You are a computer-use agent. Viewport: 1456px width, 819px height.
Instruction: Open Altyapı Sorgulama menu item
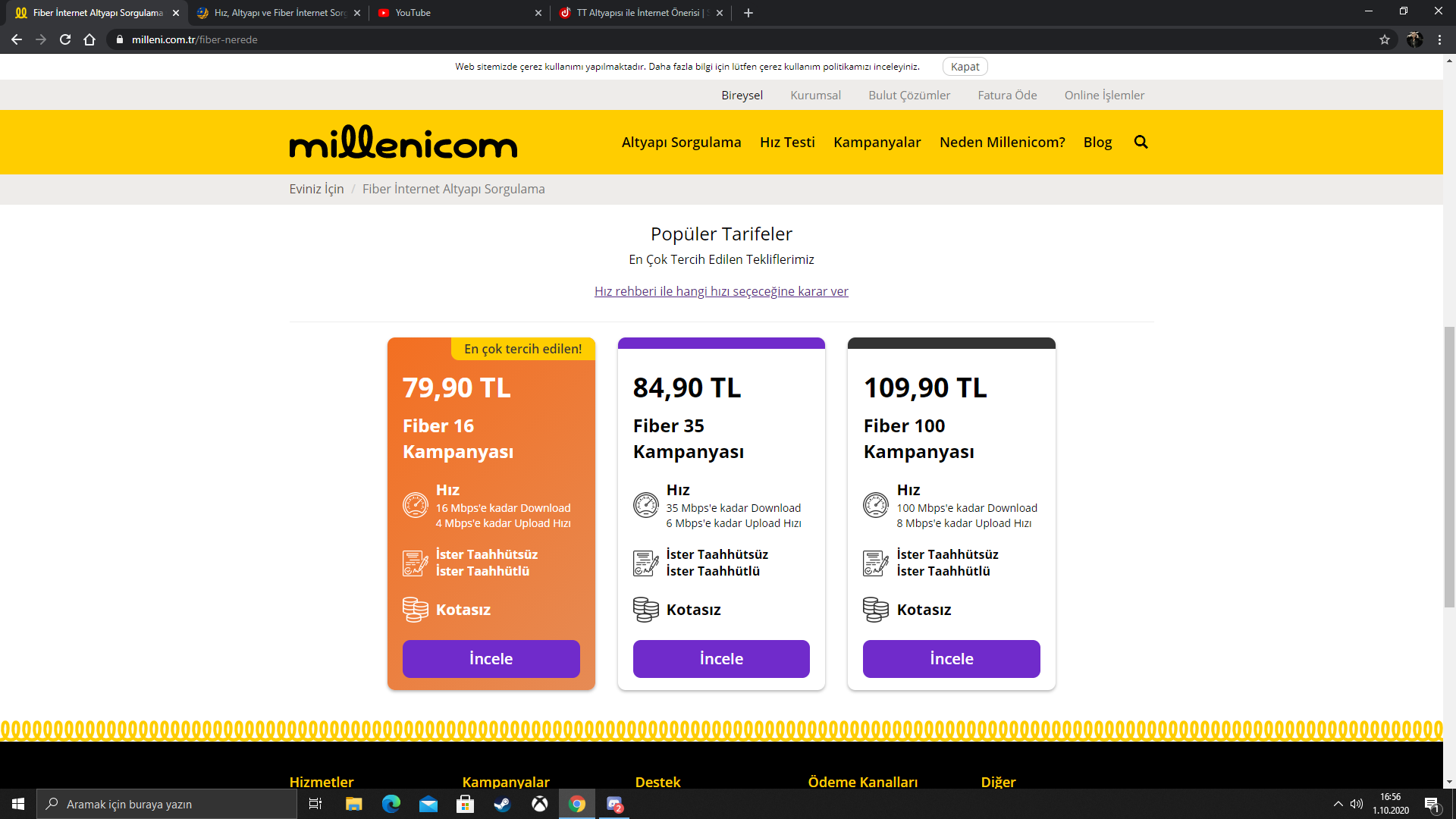tap(681, 142)
